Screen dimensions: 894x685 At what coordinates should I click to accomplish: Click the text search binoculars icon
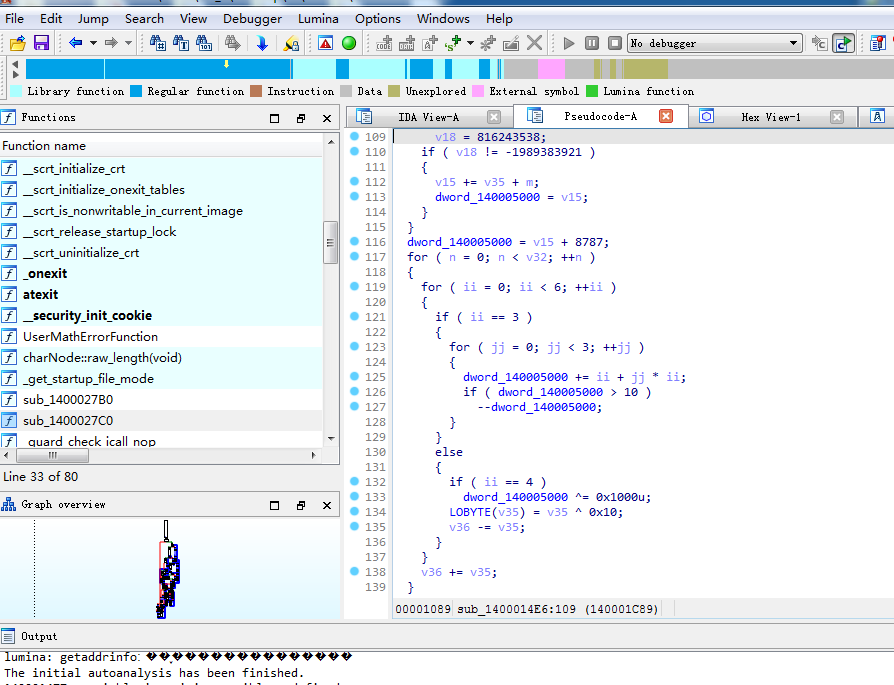pyautogui.click(x=181, y=43)
